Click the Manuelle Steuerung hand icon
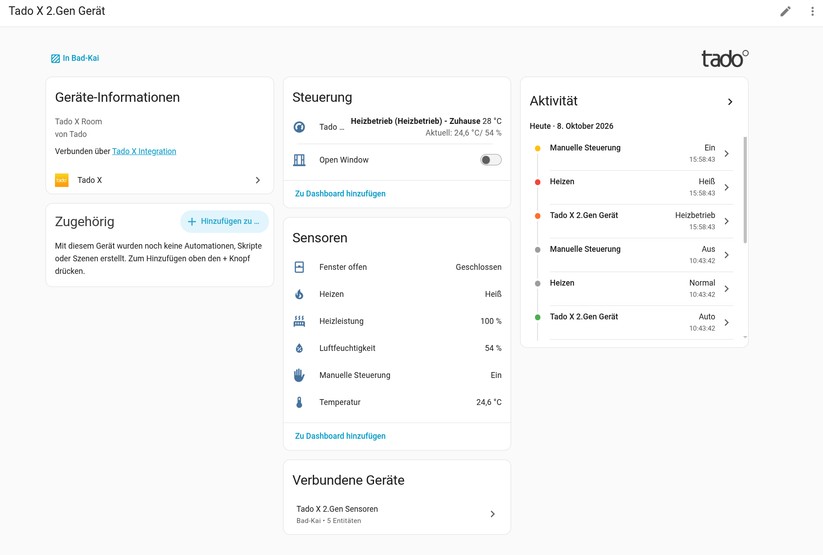This screenshot has width=823, height=555. pyautogui.click(x=299, y=375)
